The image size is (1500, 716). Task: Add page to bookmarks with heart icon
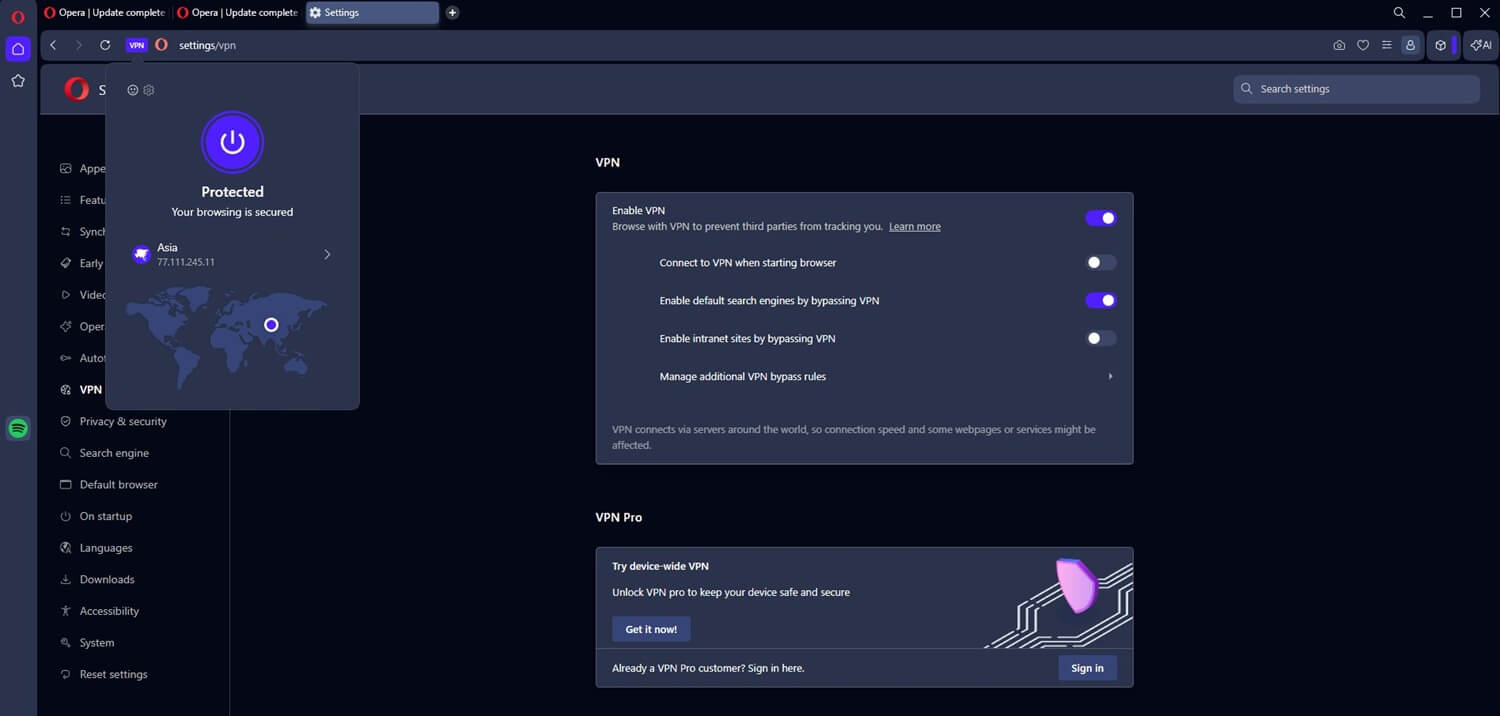tap(1363, 45)
